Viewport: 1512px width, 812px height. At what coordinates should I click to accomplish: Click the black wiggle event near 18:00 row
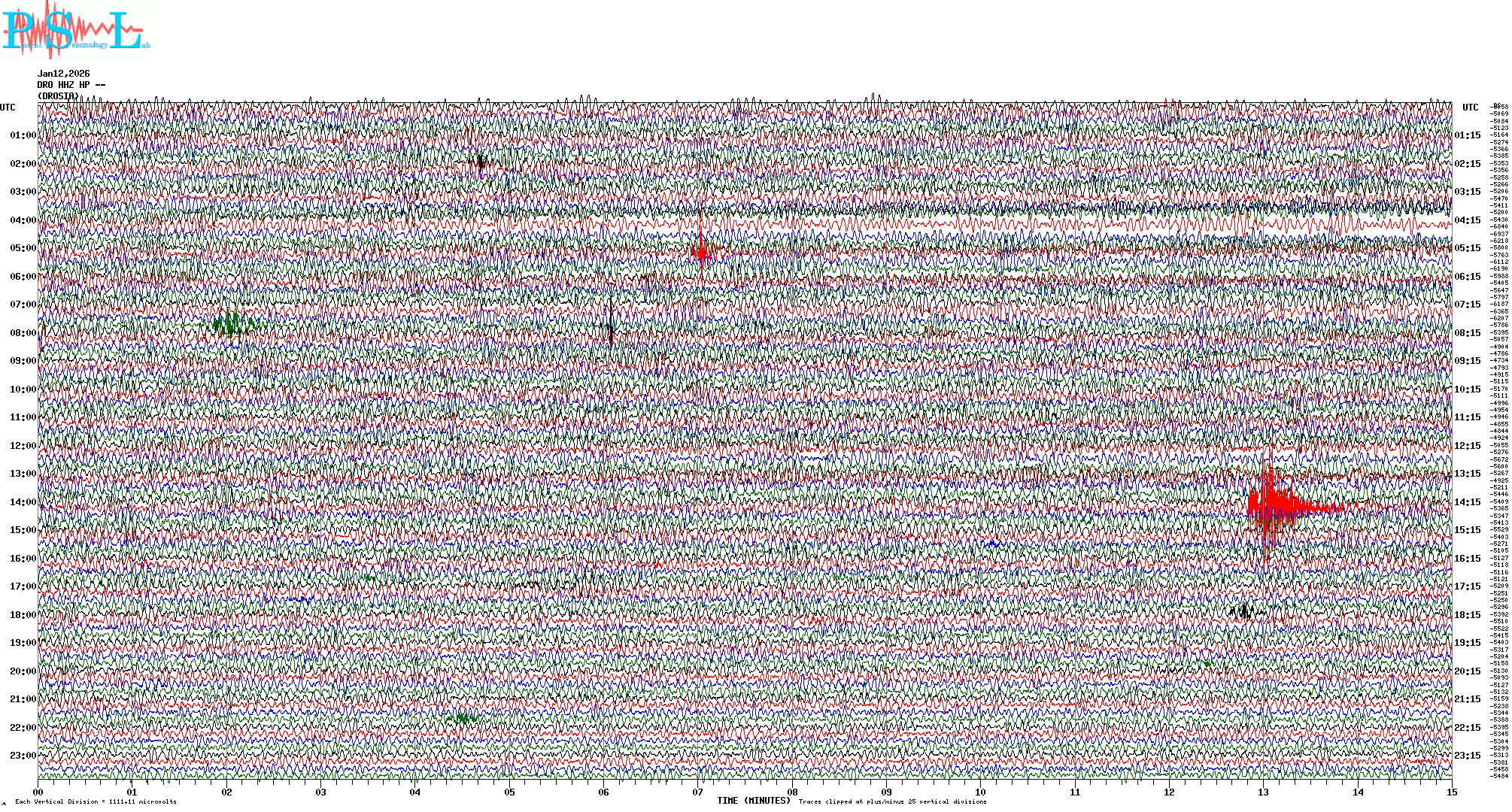point(1245,611)
